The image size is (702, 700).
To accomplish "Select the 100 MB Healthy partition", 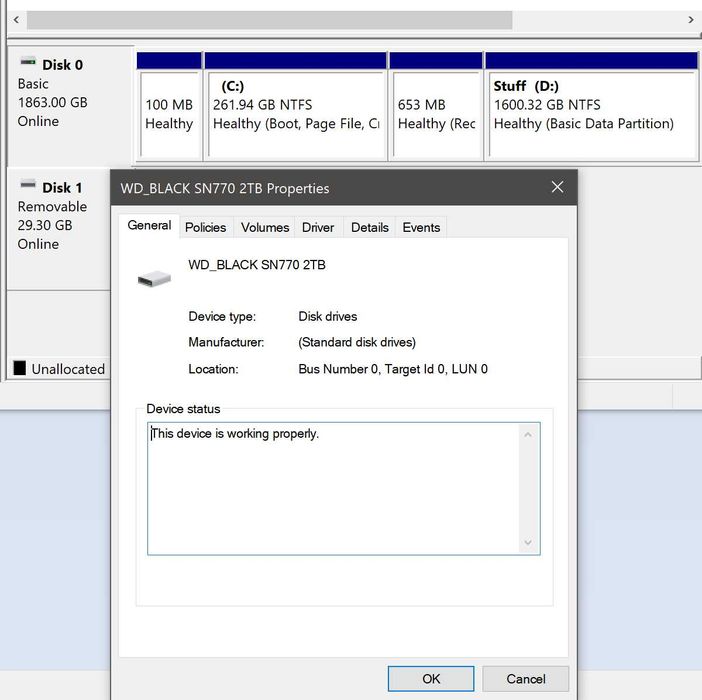I will [169, 106].
